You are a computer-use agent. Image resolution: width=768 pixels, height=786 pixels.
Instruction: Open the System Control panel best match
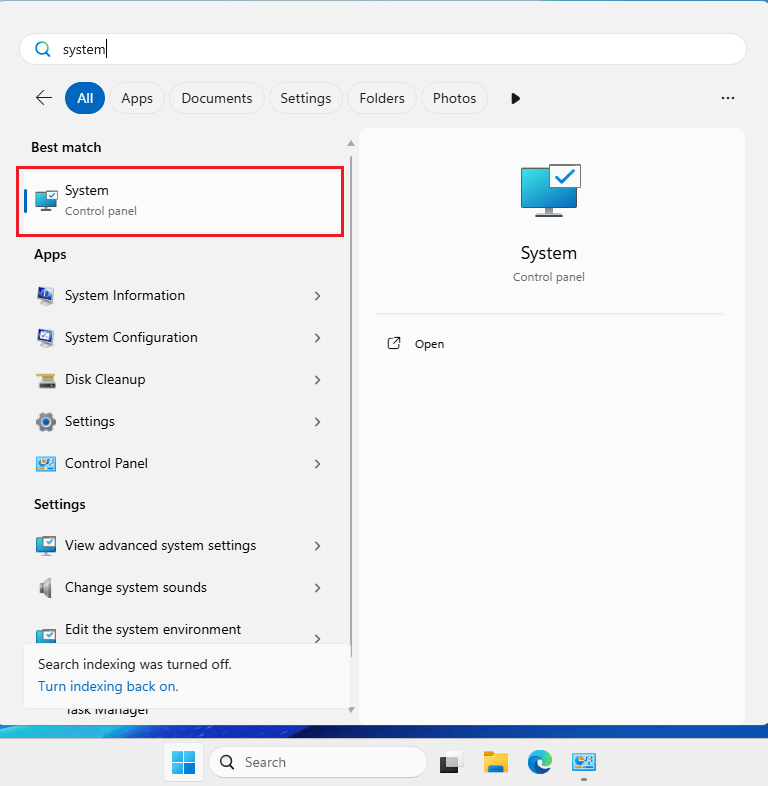tap(180, 201)
